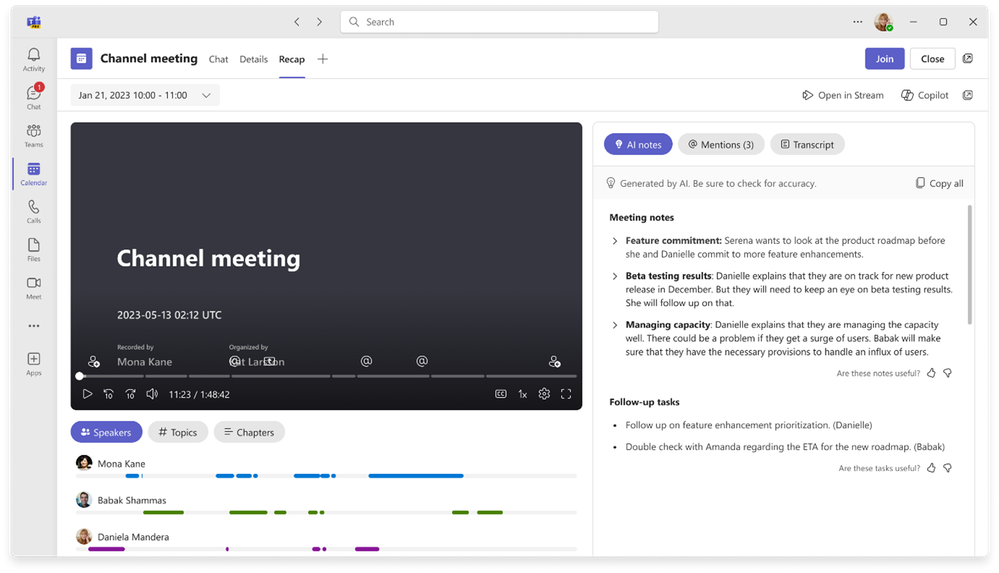Open Calls in the left sidebar

click(34, 211)
